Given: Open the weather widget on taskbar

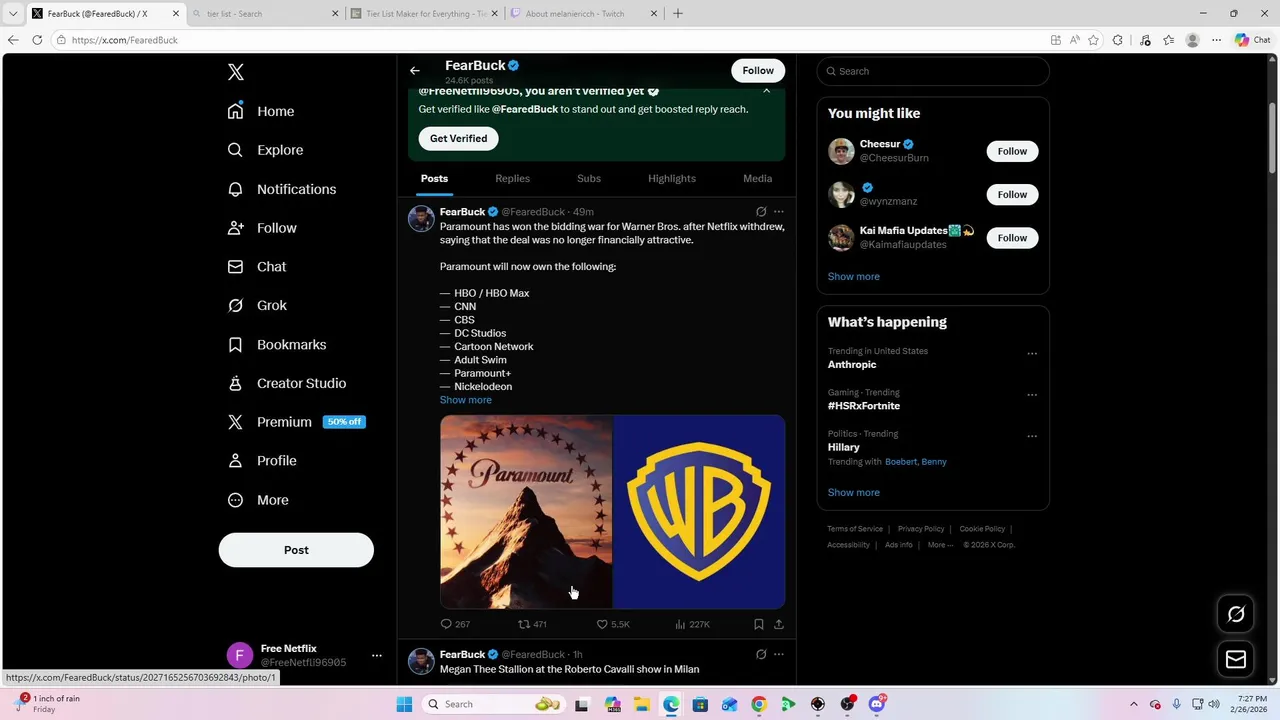Looking at the screenshot, I should tap(46, 704).
